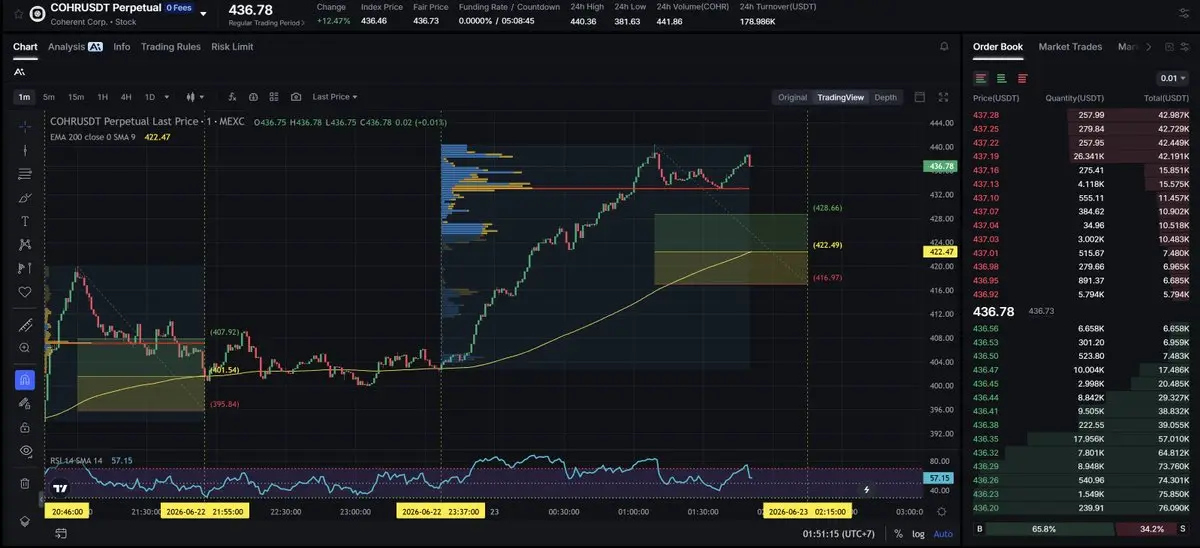Select the Chart tab
Screen dimensions: 1200x548
[25, 46]
